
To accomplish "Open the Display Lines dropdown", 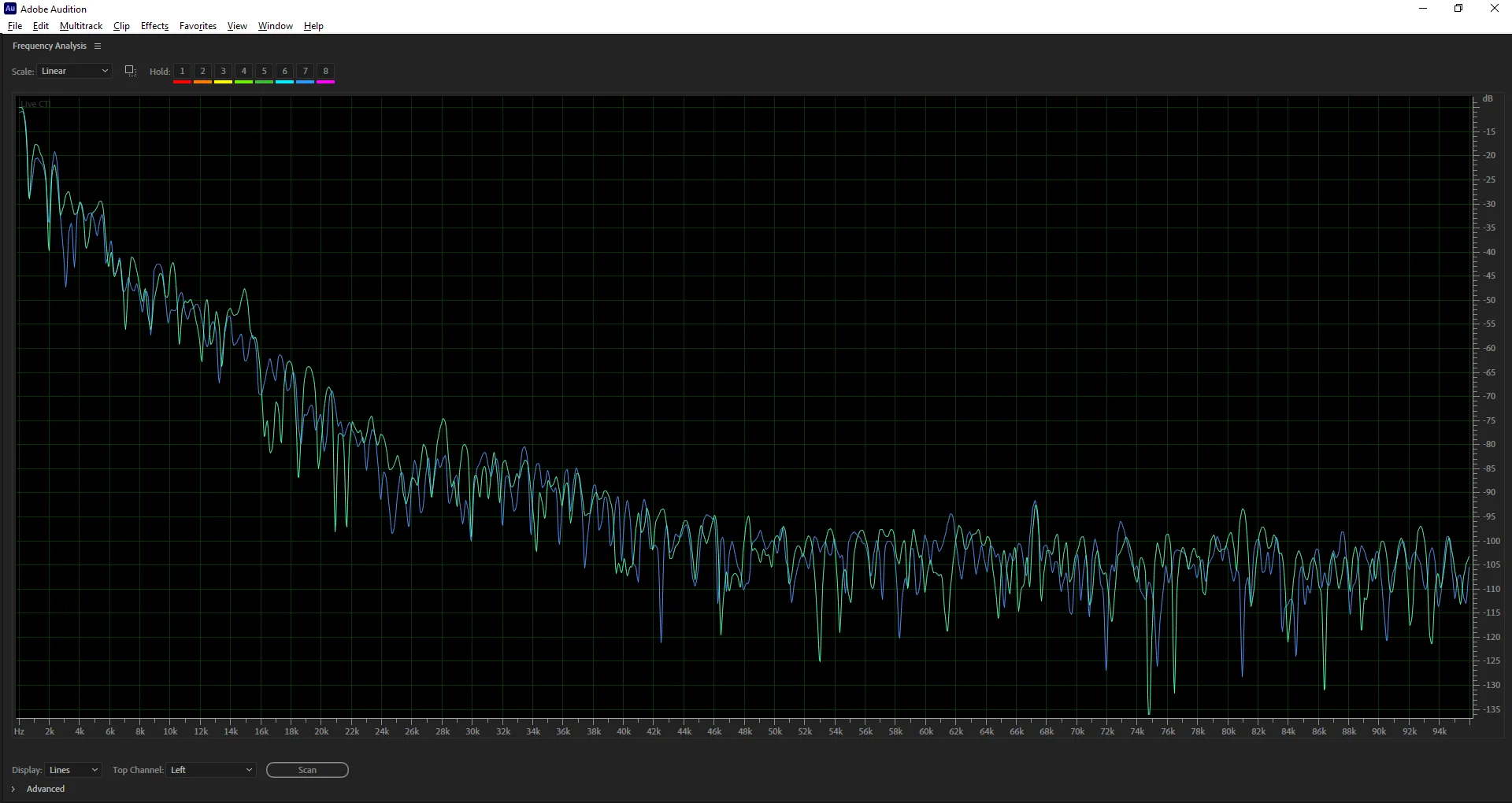I will click(x=73, y=770).
